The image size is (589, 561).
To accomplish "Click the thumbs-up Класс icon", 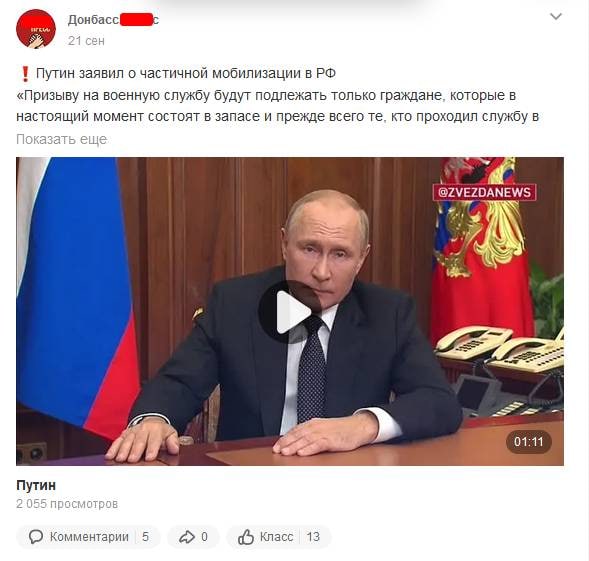I will (x=246, y=537).
